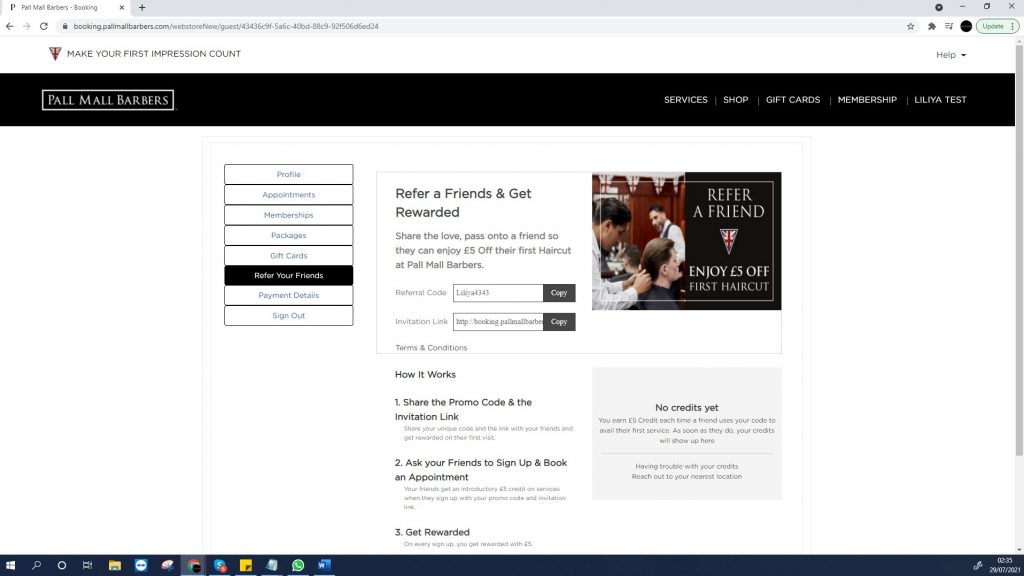Bookmark this page with the star icon
The width and height of the screenshot is (1024, 576).
tap(910, 26)
